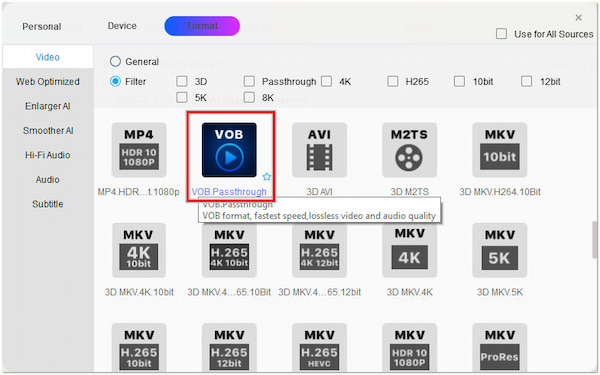
Task: Select the 3D MKV H264 10Bit icon
Action: click(500, 150)
